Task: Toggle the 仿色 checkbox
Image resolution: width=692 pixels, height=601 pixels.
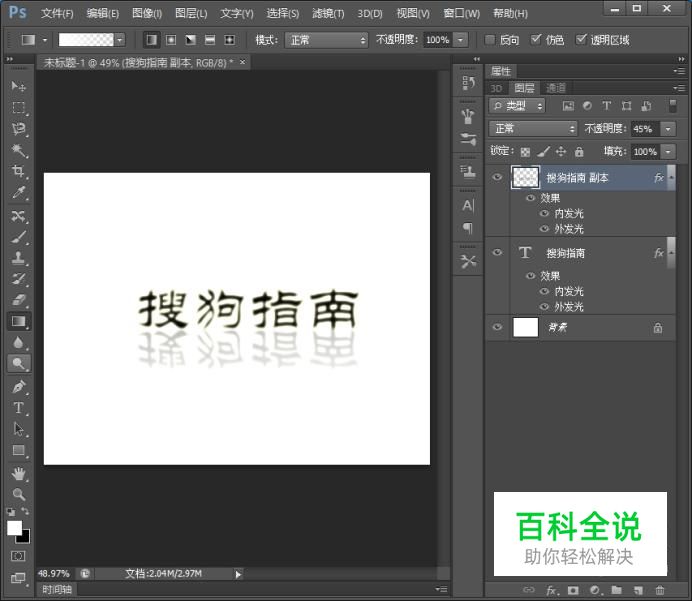Action: (x=535, y=40)
